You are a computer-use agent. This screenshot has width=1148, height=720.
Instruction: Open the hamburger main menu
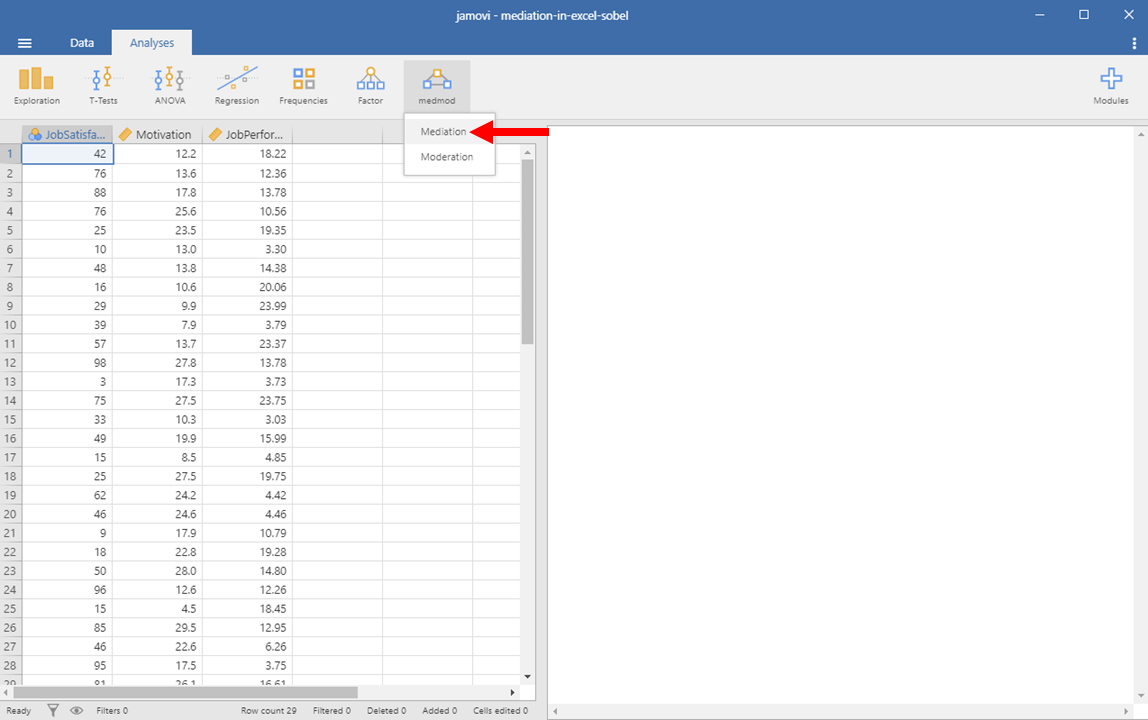pyautogui.click(x=25, y=43)
